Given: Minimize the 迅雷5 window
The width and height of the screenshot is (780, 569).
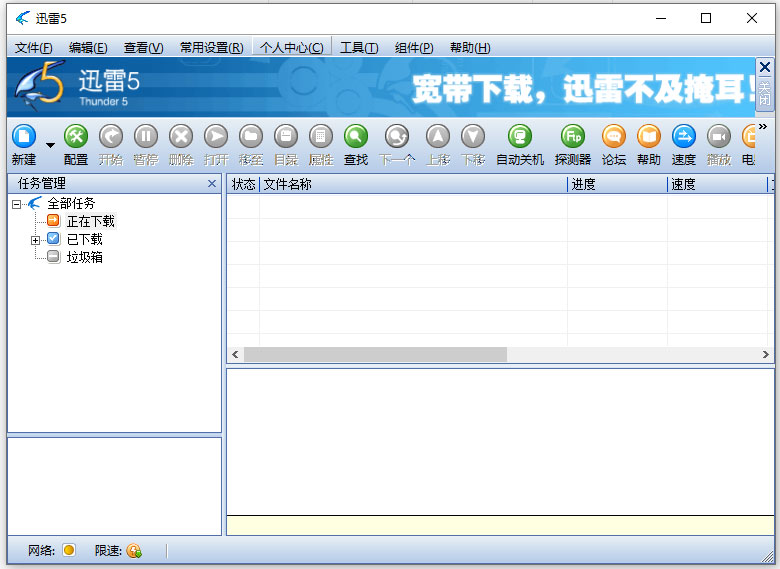Looking at the screenshot, I should [661, 18].
